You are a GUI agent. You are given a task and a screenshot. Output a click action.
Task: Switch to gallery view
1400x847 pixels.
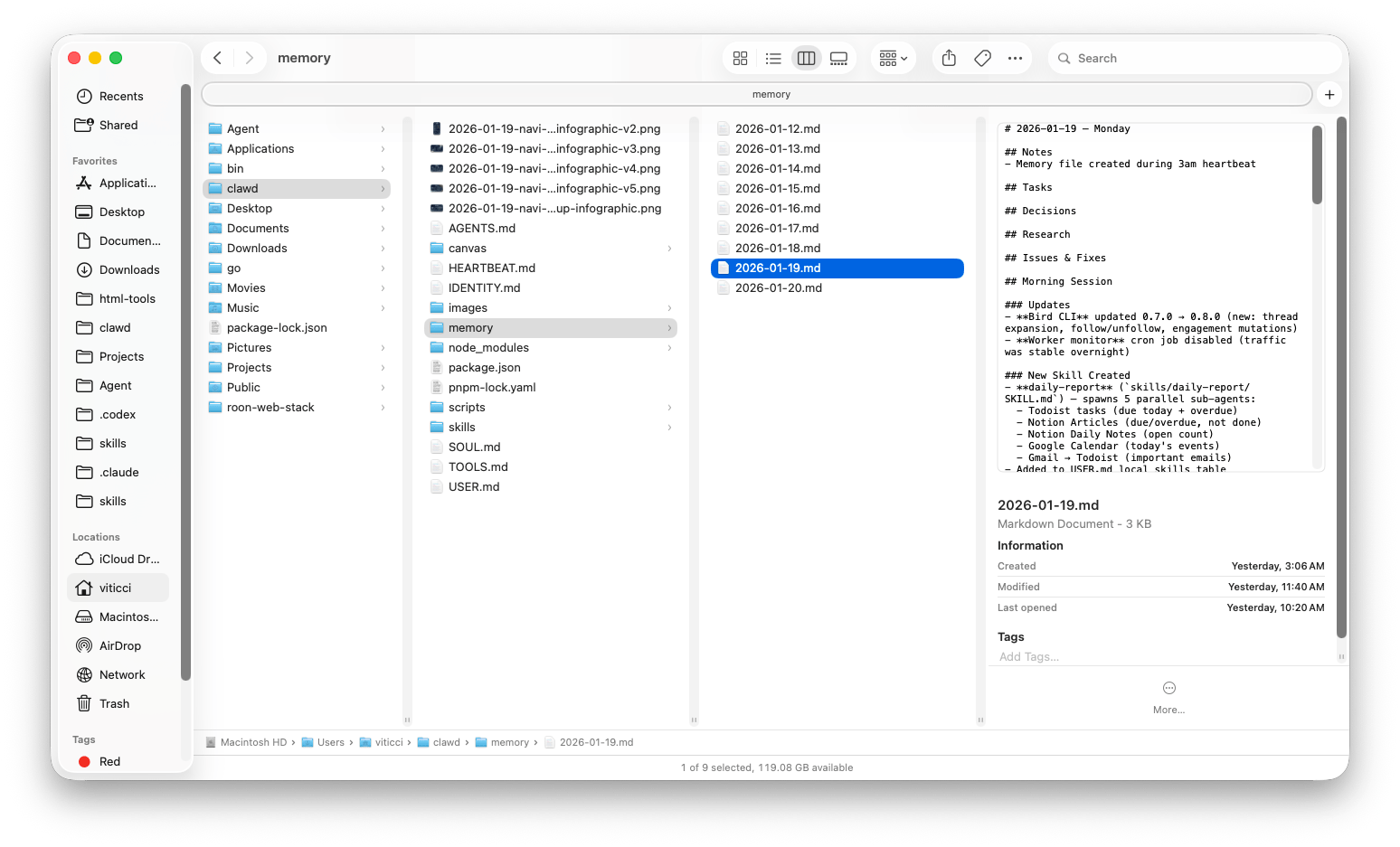point(838,57)
